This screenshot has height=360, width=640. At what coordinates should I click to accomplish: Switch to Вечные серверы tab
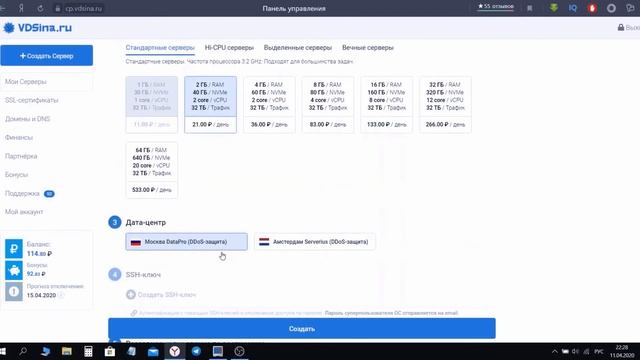tap(368, 48)
